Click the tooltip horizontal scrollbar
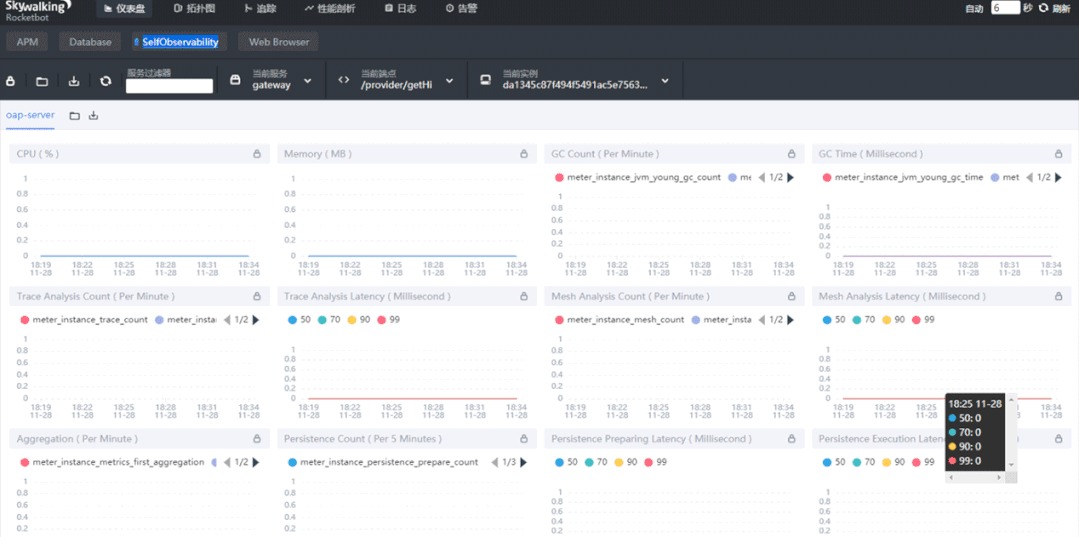The height and width of the screenshot is (537, 1079). [976, 477]
